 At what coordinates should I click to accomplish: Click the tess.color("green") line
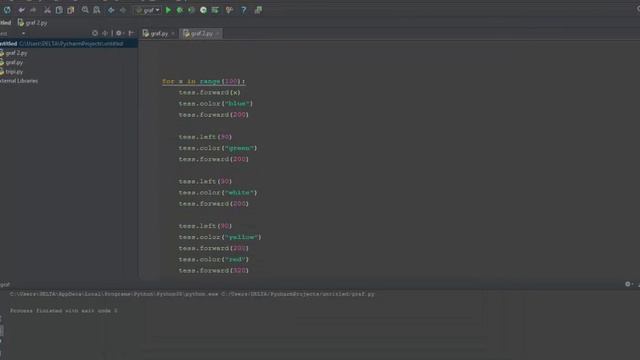click(x=218, y=148)
